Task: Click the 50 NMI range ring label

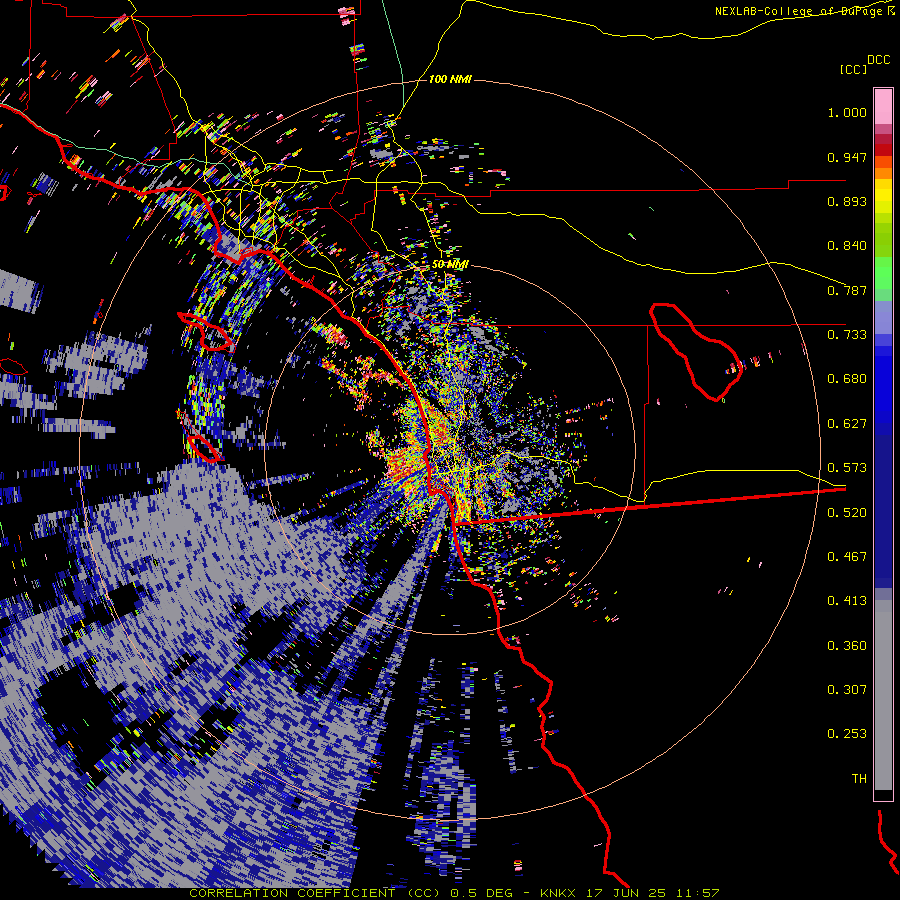Action: (450, 265)
